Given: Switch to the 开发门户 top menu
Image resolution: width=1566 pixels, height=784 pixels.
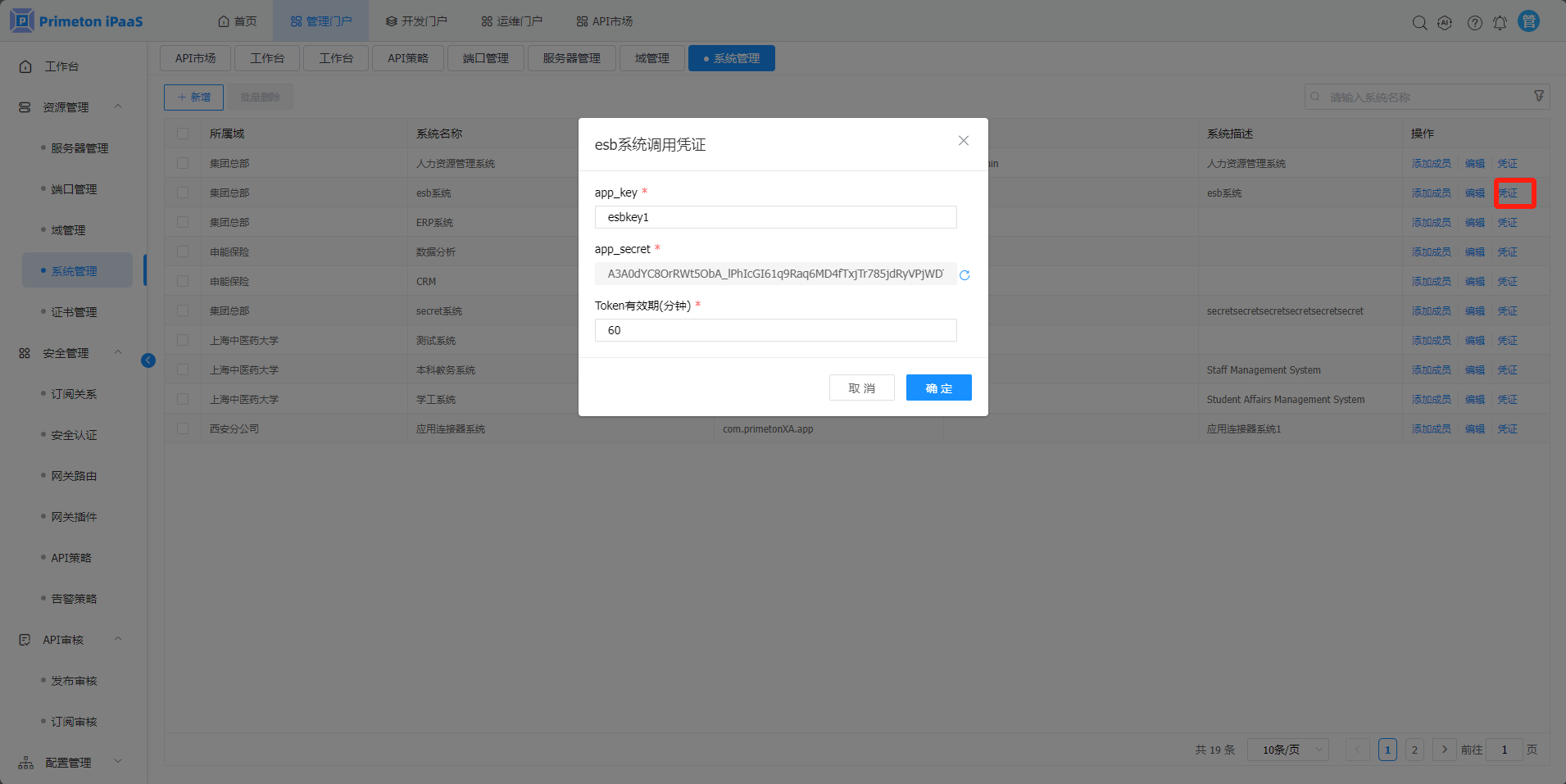Looking at the screenshot, I should 416,21.
